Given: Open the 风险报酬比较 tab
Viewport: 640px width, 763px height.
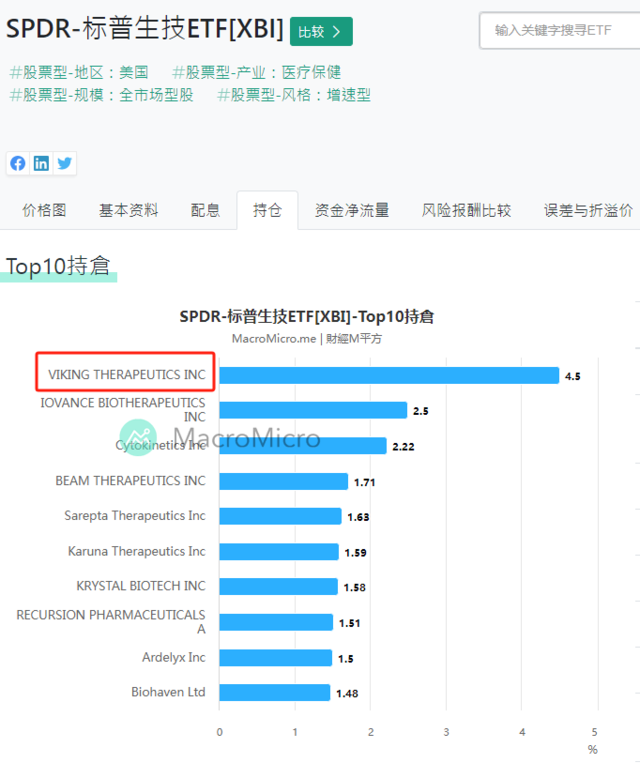Looking at the screenshot, I should click(466, 210).
